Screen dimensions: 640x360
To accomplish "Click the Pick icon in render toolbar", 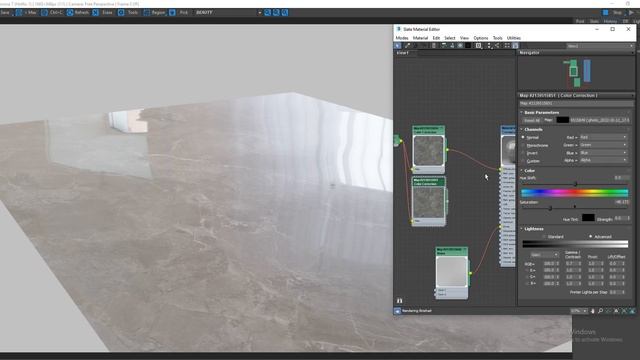I will (172, 13).
